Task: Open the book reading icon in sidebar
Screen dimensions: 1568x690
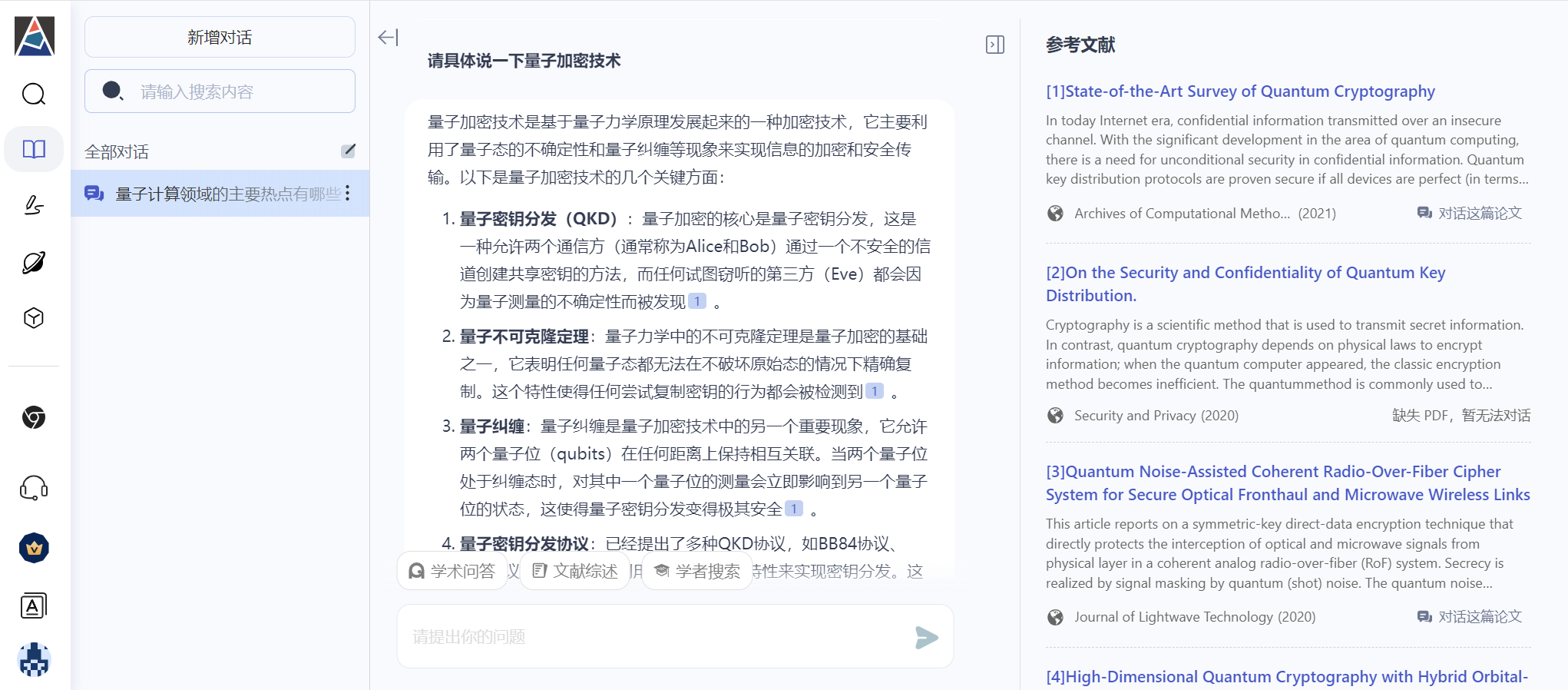Action: [x=34, y=149]
